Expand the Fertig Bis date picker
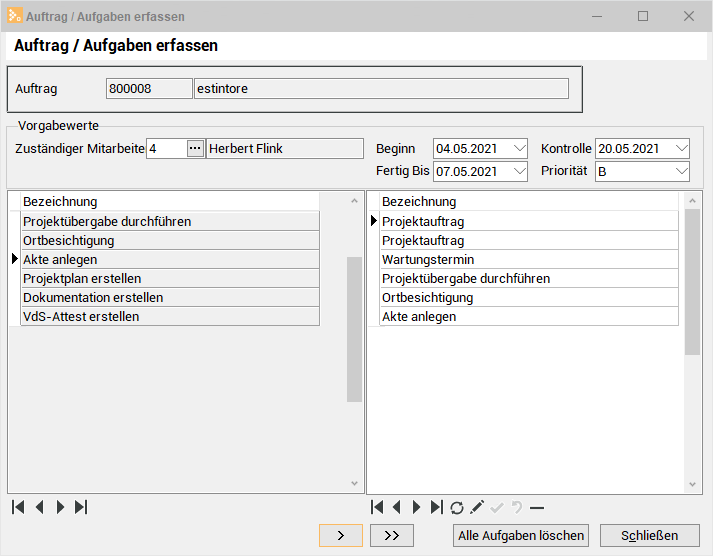Viewport: 713px width, 556px height. coord(519,171)
